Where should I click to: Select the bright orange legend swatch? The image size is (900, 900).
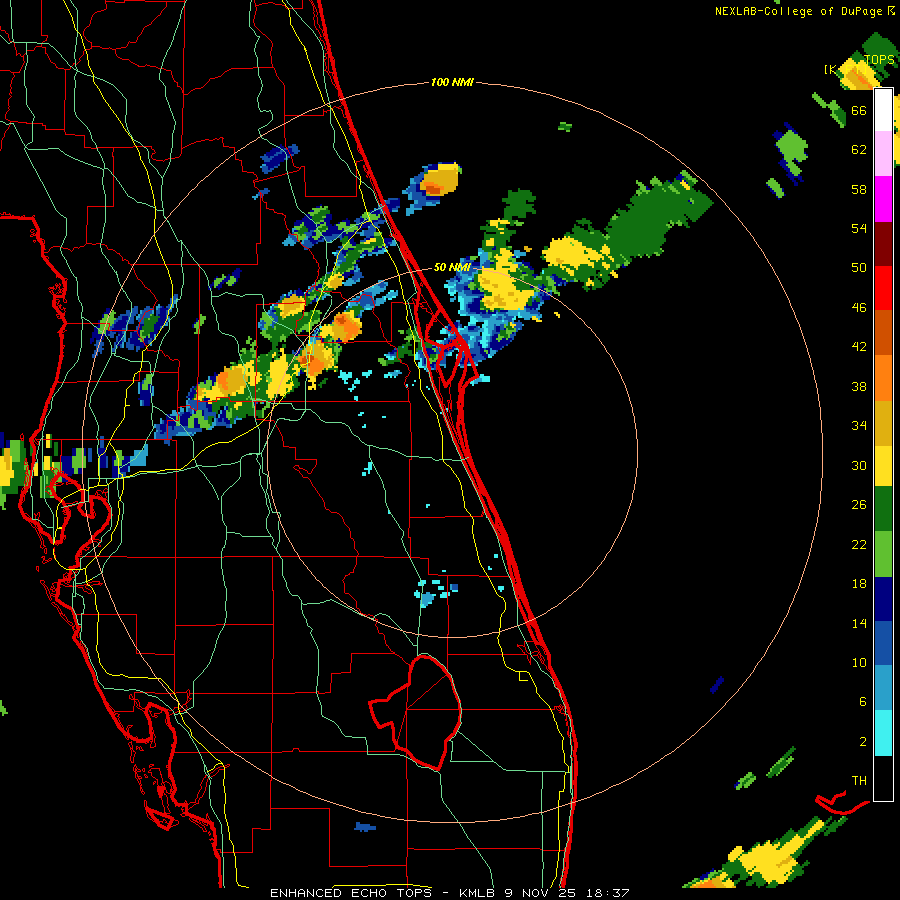point(883,378)
